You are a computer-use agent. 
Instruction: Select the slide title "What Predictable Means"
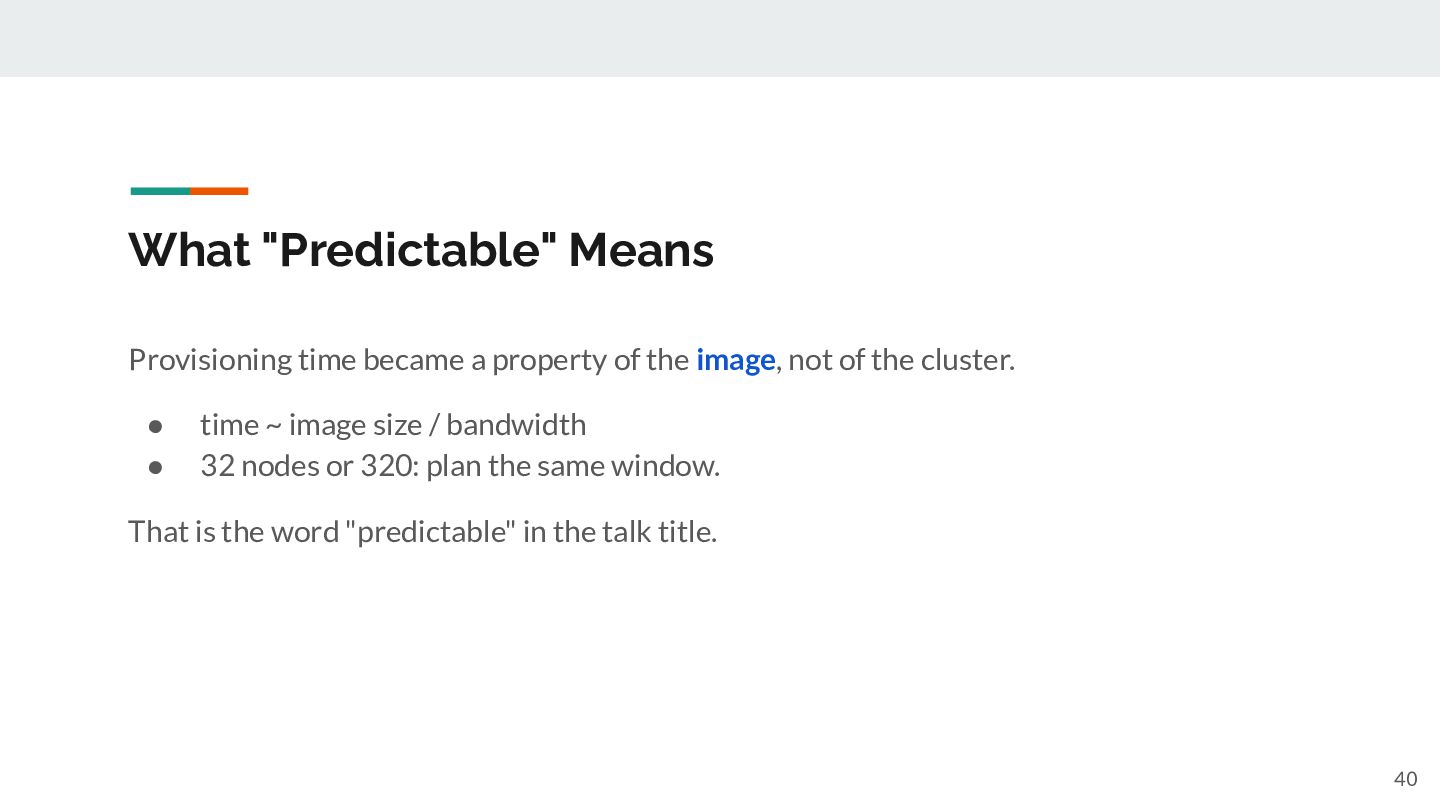[x=421, y=250]
